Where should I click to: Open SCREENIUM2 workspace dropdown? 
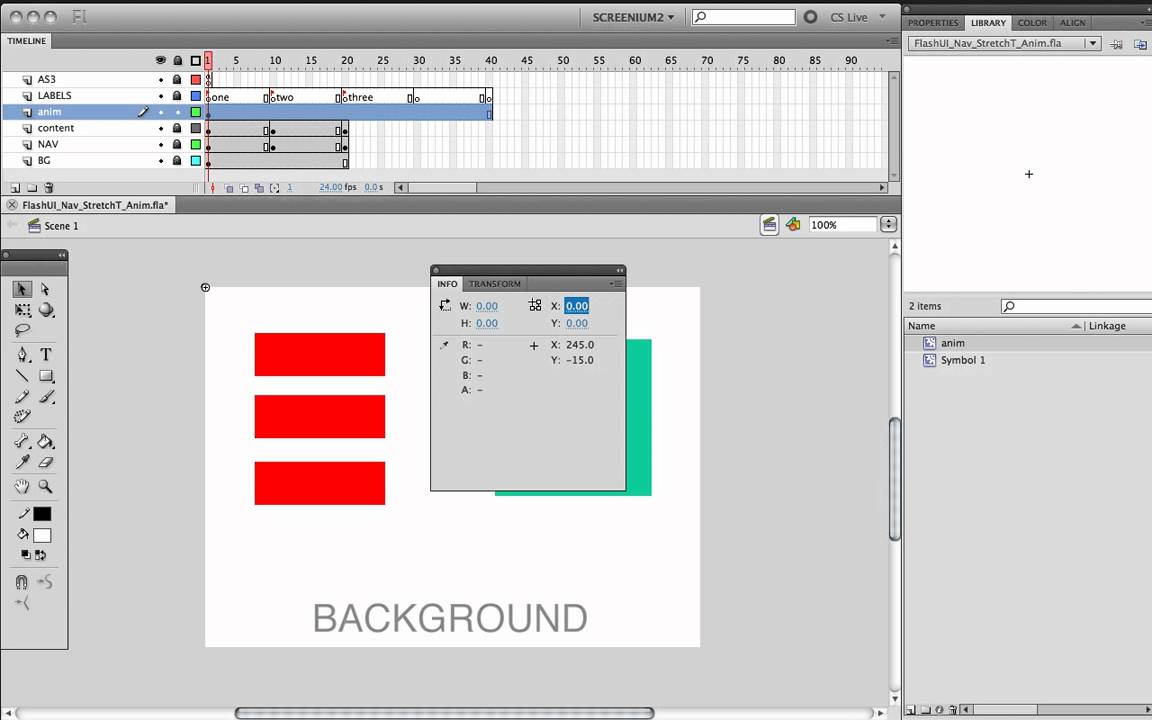click(633, 18)
